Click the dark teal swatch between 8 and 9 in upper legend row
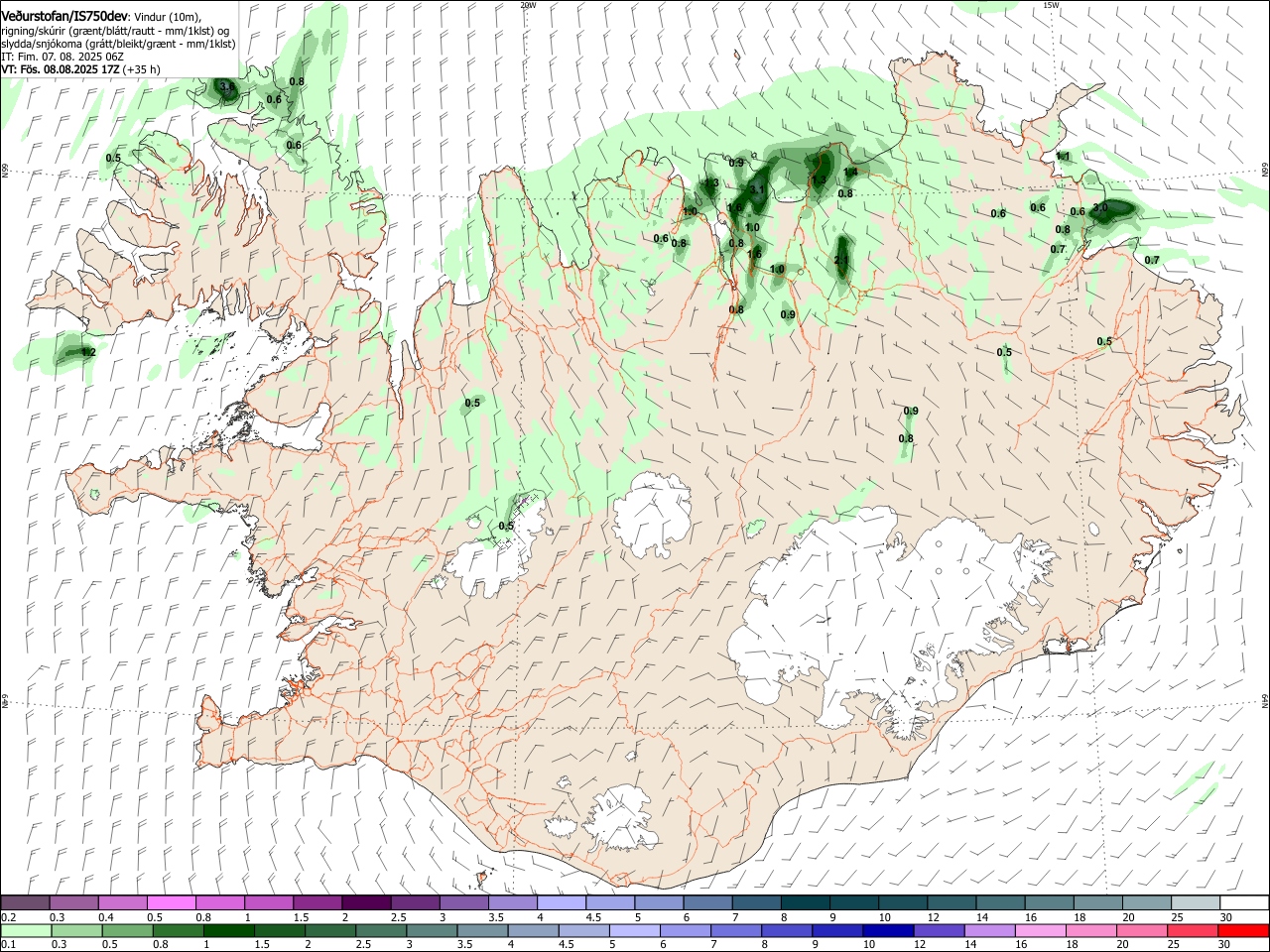Viewport: 1270px width, 952px height. (x=805, y=902)
